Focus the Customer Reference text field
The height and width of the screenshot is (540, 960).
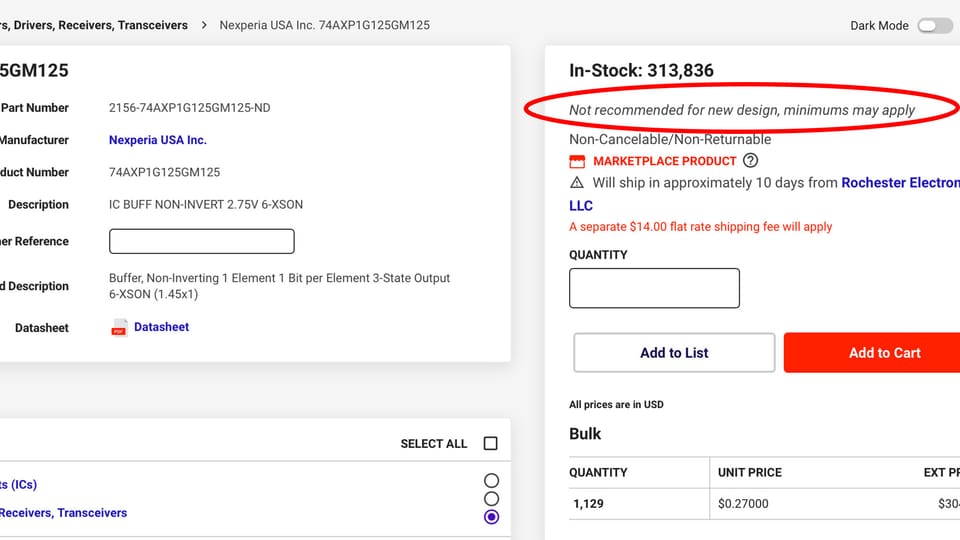(201, 241)
